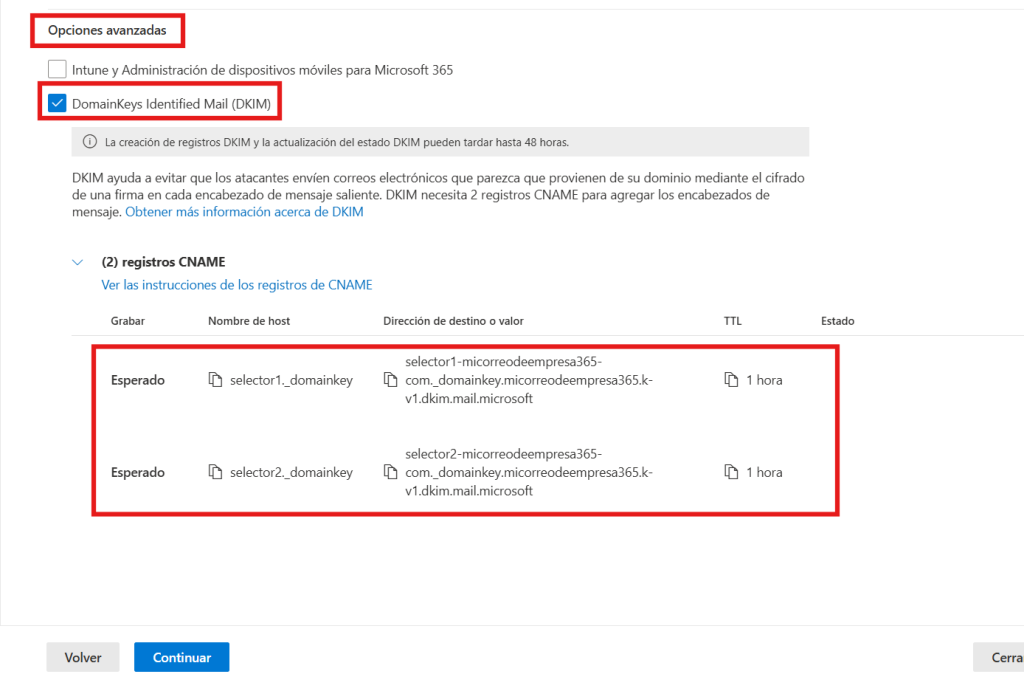1024x677 pixels.
Task: Copy the selector1._domainkey host name
Action: coord(214,380)
